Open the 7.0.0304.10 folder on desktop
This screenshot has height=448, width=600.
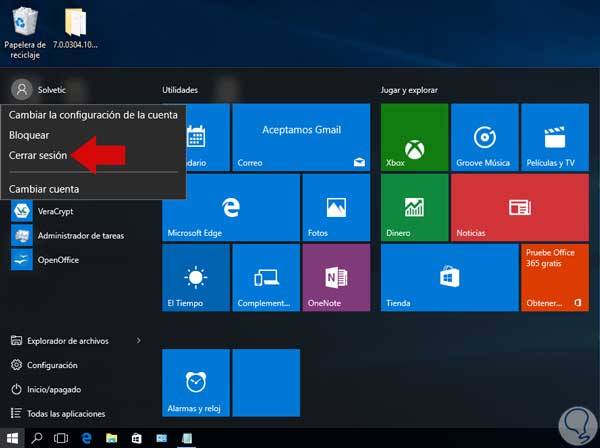pyautogui.click(x=75, y=29)
